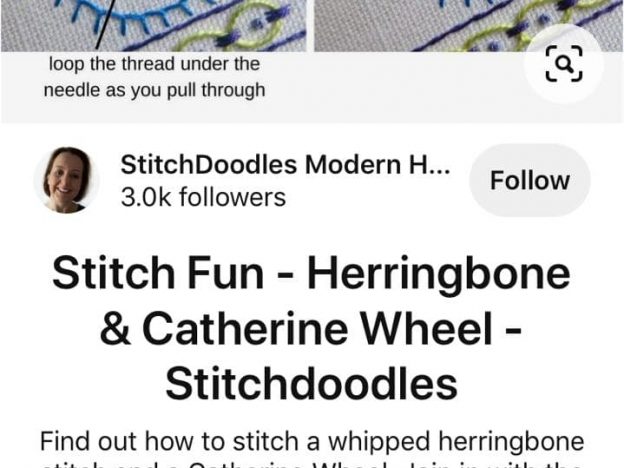Expand the Find out how to stitch description
This screenshot has height=468, width=624.
312,441
